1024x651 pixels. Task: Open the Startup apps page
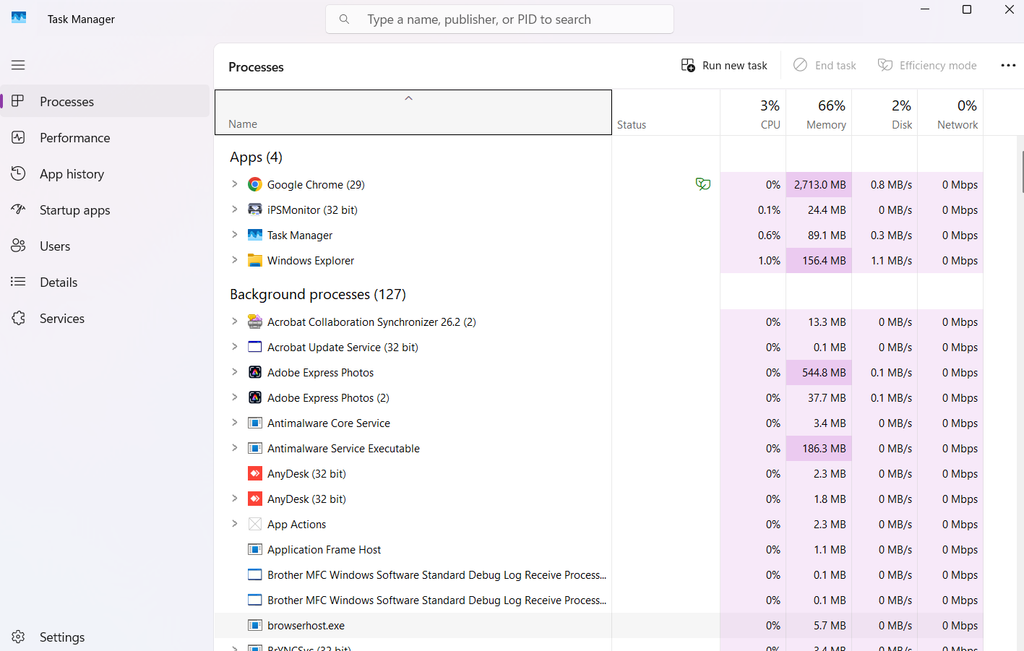click(x=105, y=210)
